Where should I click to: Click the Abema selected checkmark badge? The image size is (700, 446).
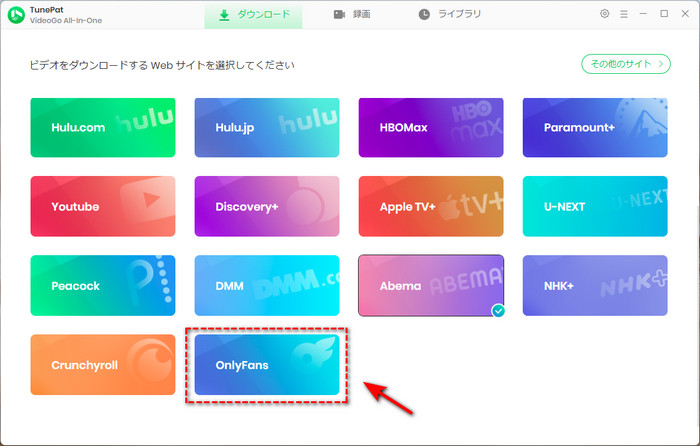[x=499, y=310]
